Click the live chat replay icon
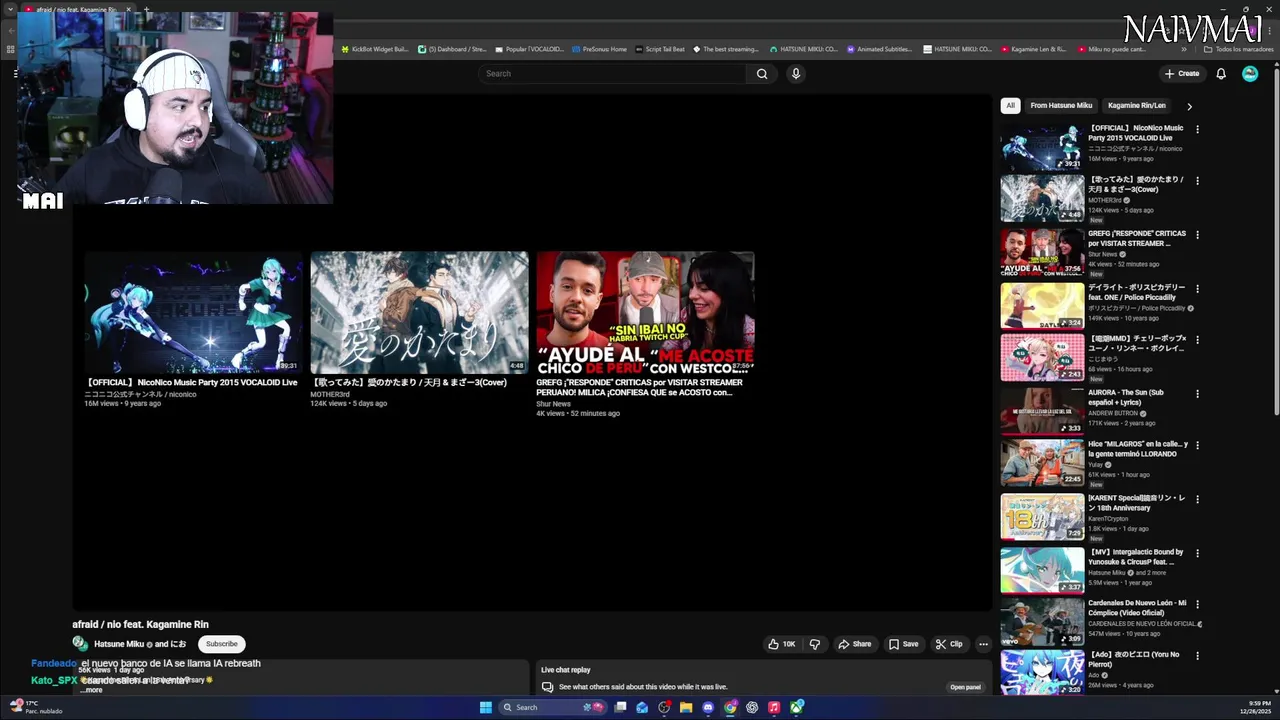The image size is (1280, 720). [x=547, y=687]
